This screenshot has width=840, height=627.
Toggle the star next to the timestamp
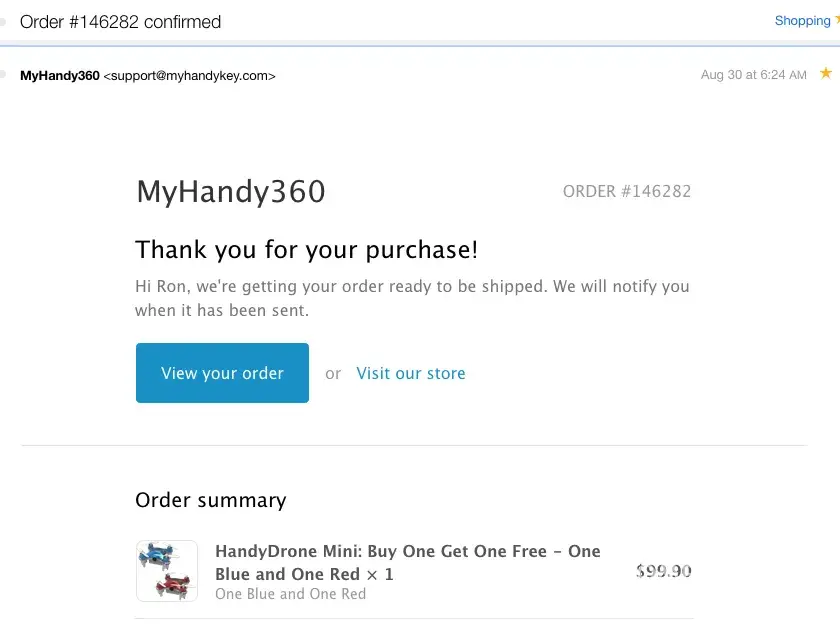[825, 73]
